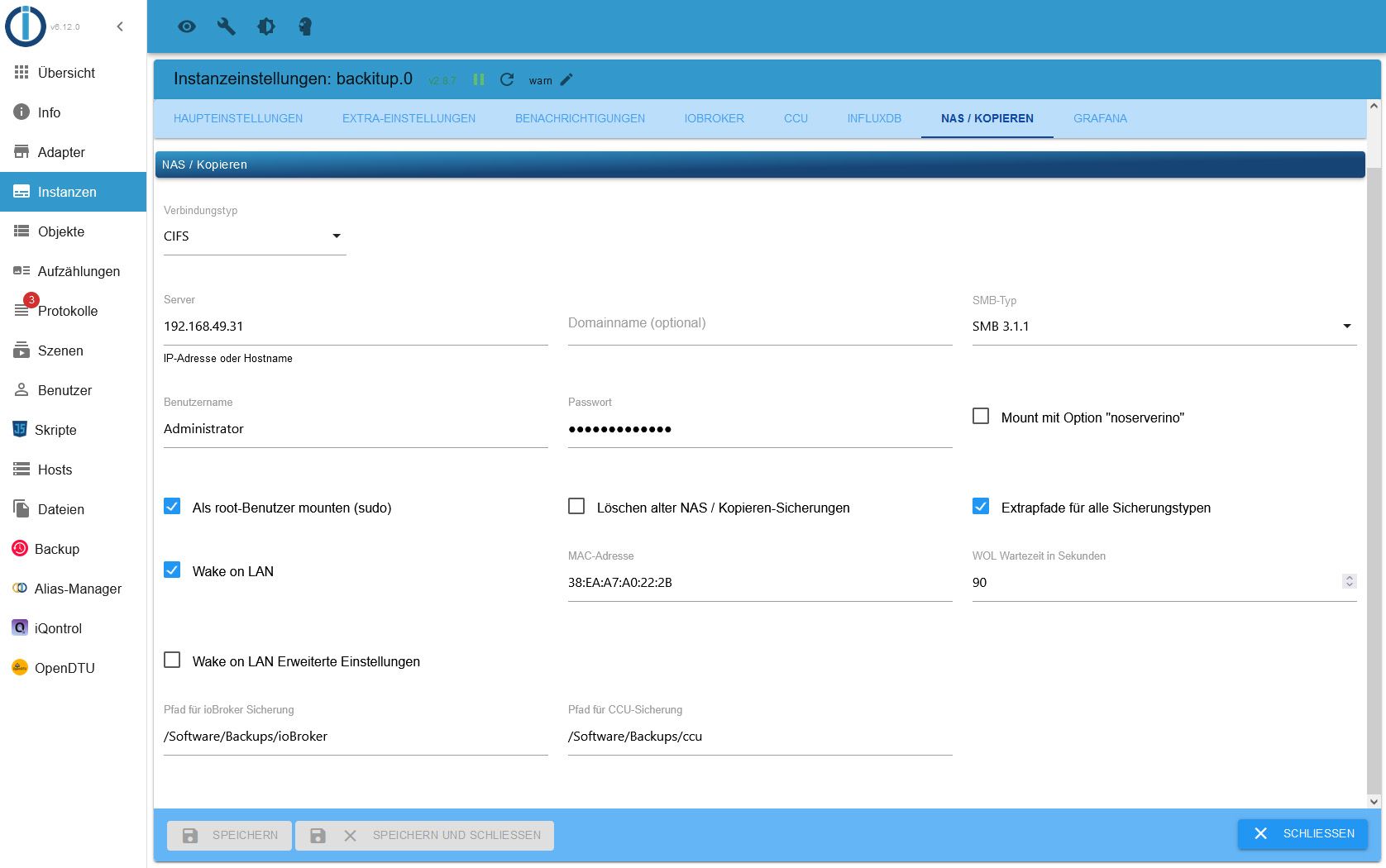Image resolution: width=1386 pixels, height=868 pixels.
Task: Select the Instanzen icon in the sidebar
Action: pyautogui.click(x=22, y=192)
